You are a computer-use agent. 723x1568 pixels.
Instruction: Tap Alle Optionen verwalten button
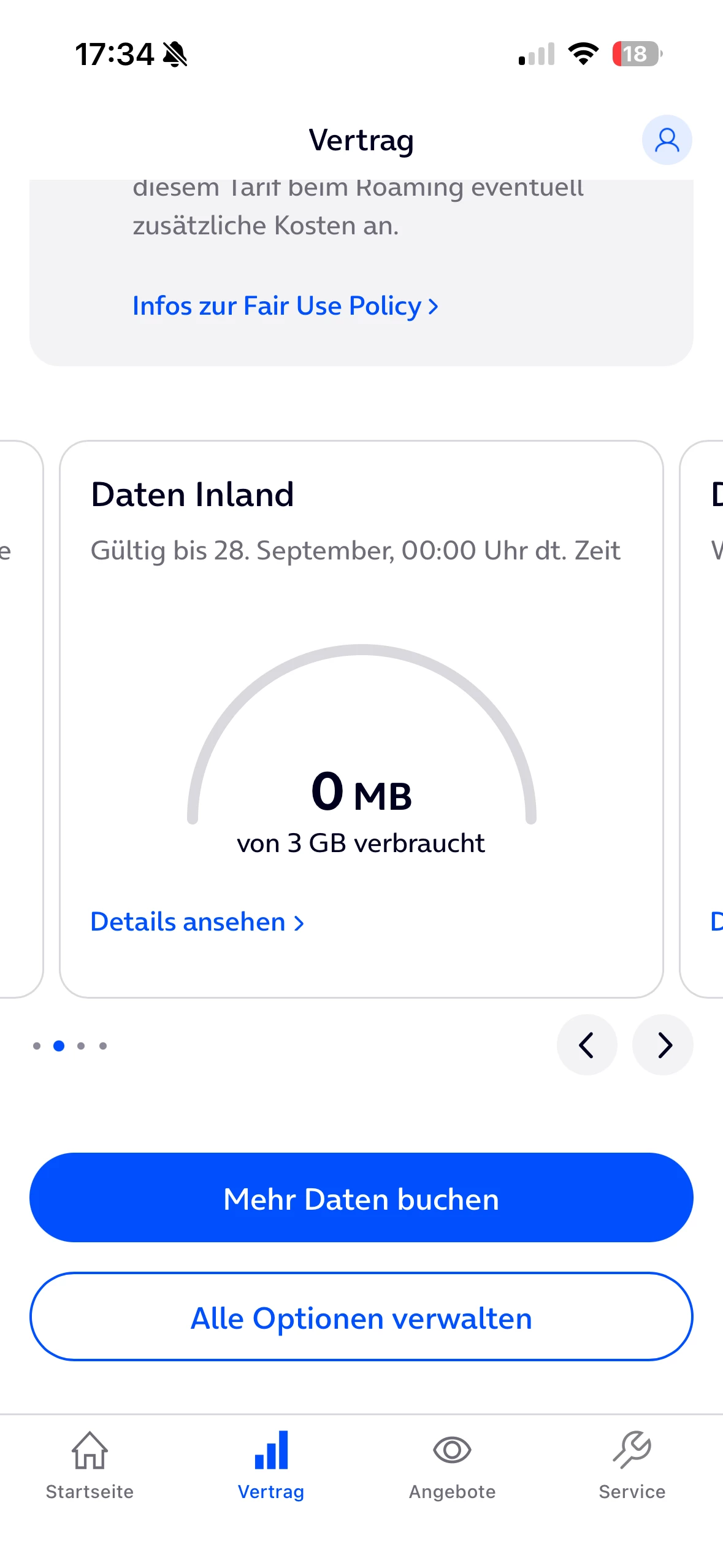click(x=361, y=1316)
